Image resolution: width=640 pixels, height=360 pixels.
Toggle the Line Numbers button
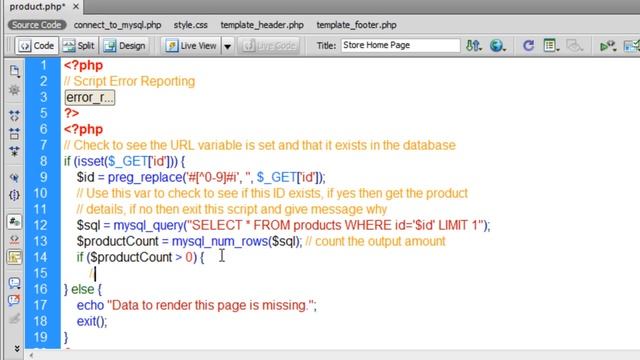(x=14, y=222)
